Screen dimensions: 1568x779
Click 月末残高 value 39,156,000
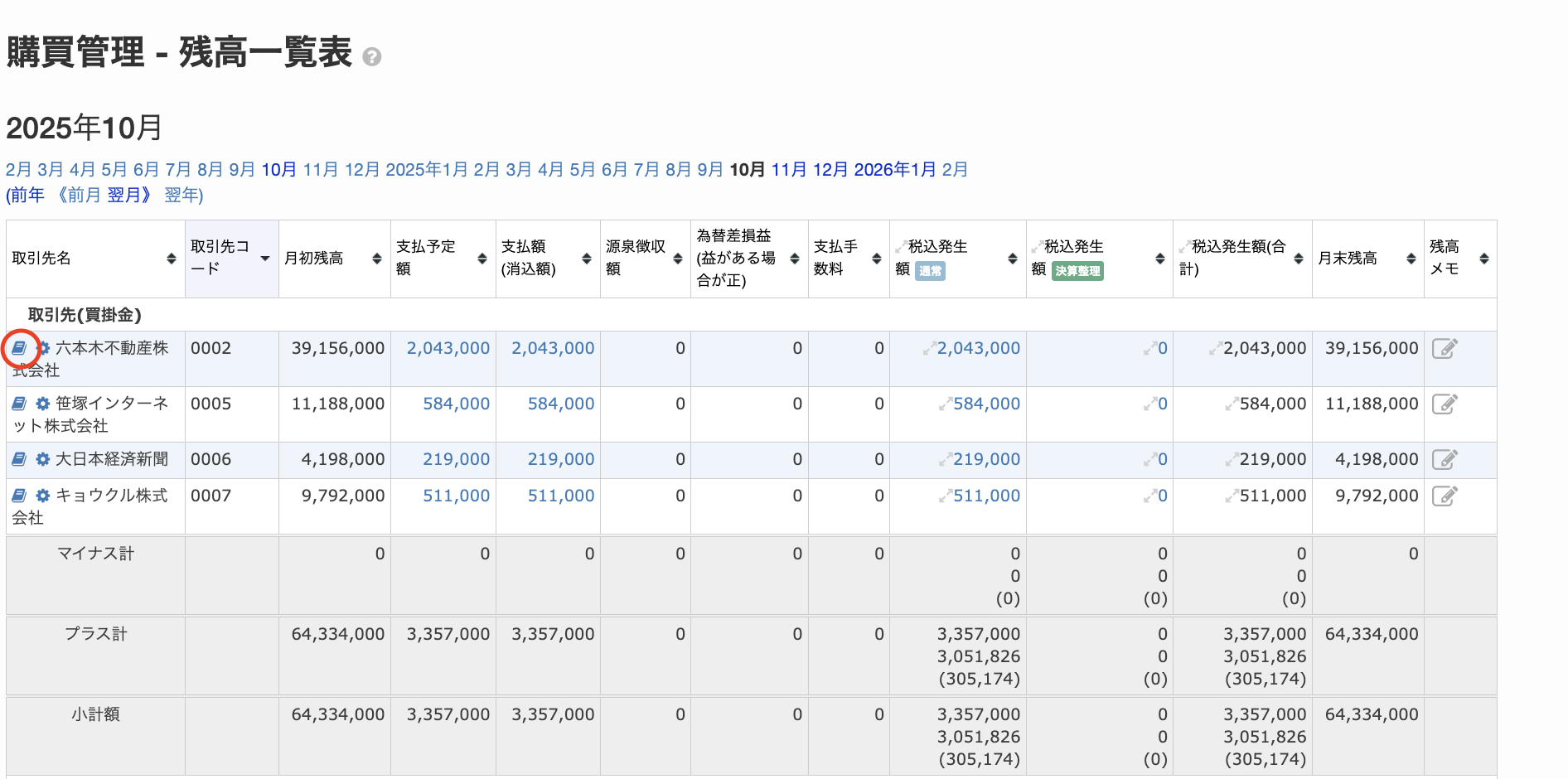[1372, 349]
